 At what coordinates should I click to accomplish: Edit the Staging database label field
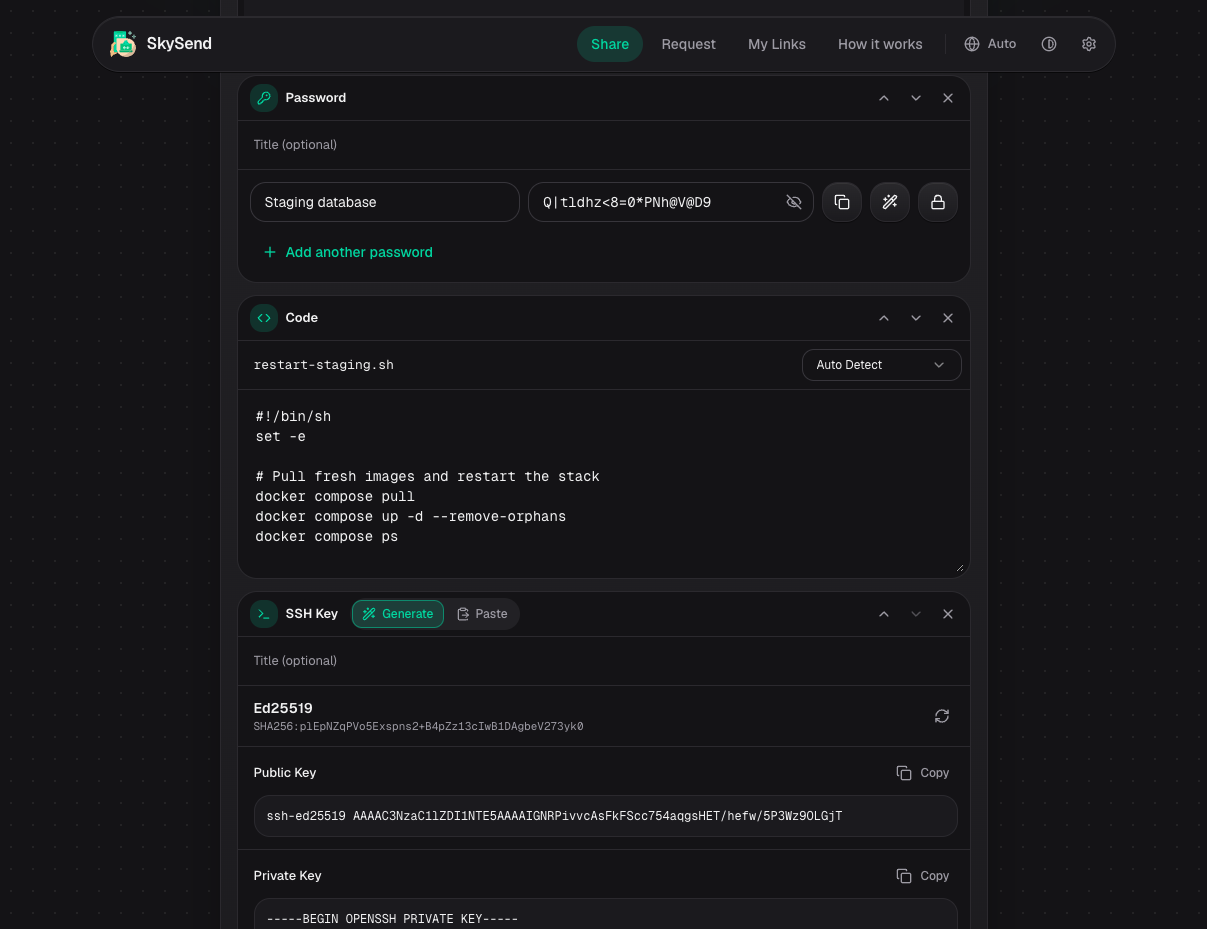tap(385, 202)
